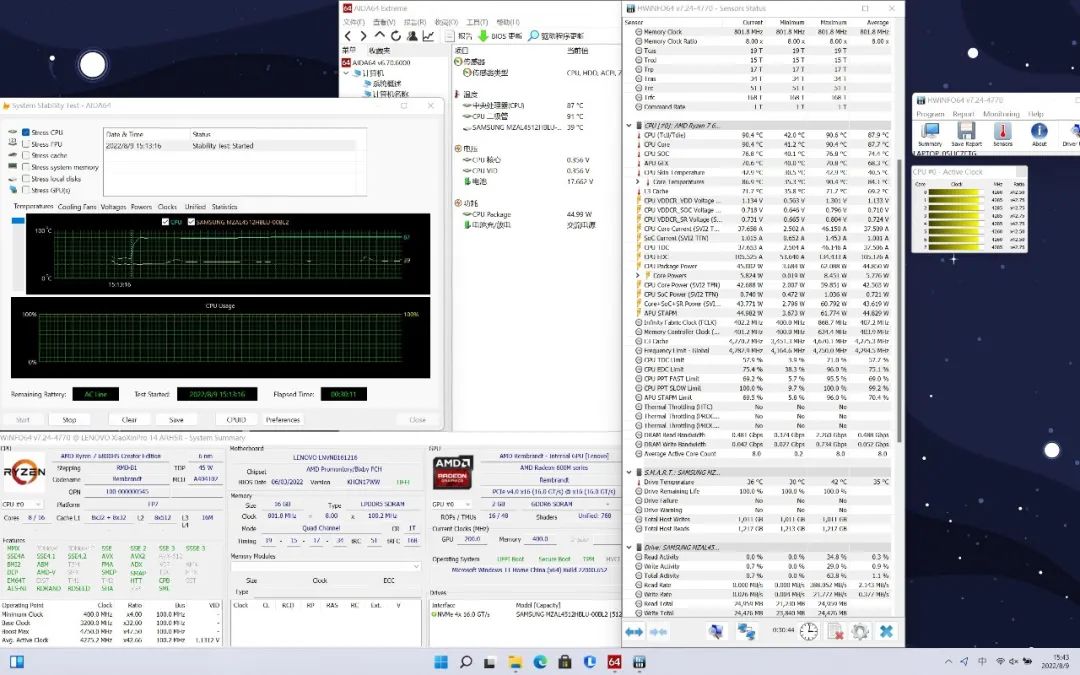1080x675 pixels.
Task: Click the AIDA64 up-level arrow icon
Action: pyautogui.click(x=380, y=35)
